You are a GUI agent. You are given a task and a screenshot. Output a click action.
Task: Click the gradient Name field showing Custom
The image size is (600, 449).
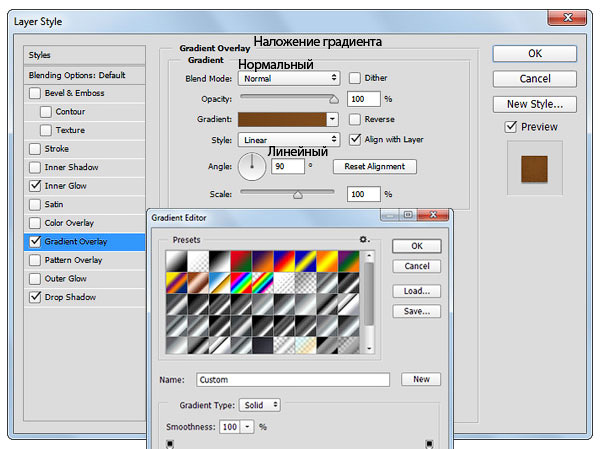293,380
